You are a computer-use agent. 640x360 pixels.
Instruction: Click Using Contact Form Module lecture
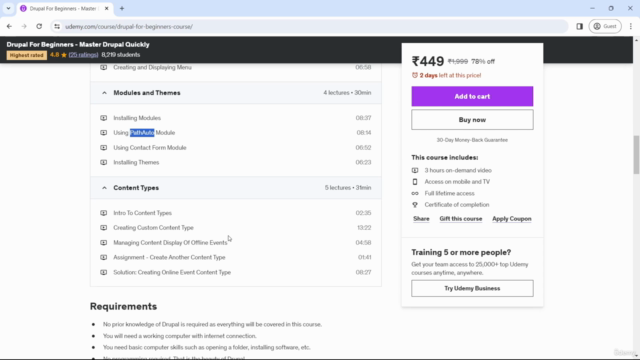[150, 148]
